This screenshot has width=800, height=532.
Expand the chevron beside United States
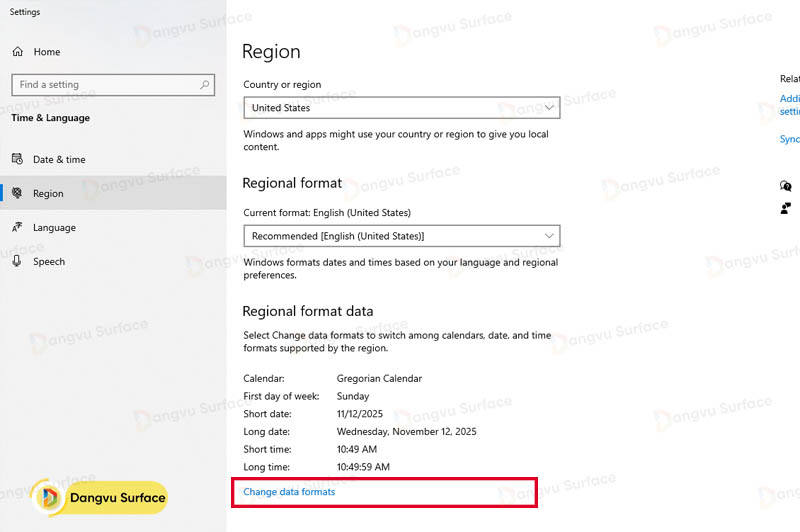(549, 107)
